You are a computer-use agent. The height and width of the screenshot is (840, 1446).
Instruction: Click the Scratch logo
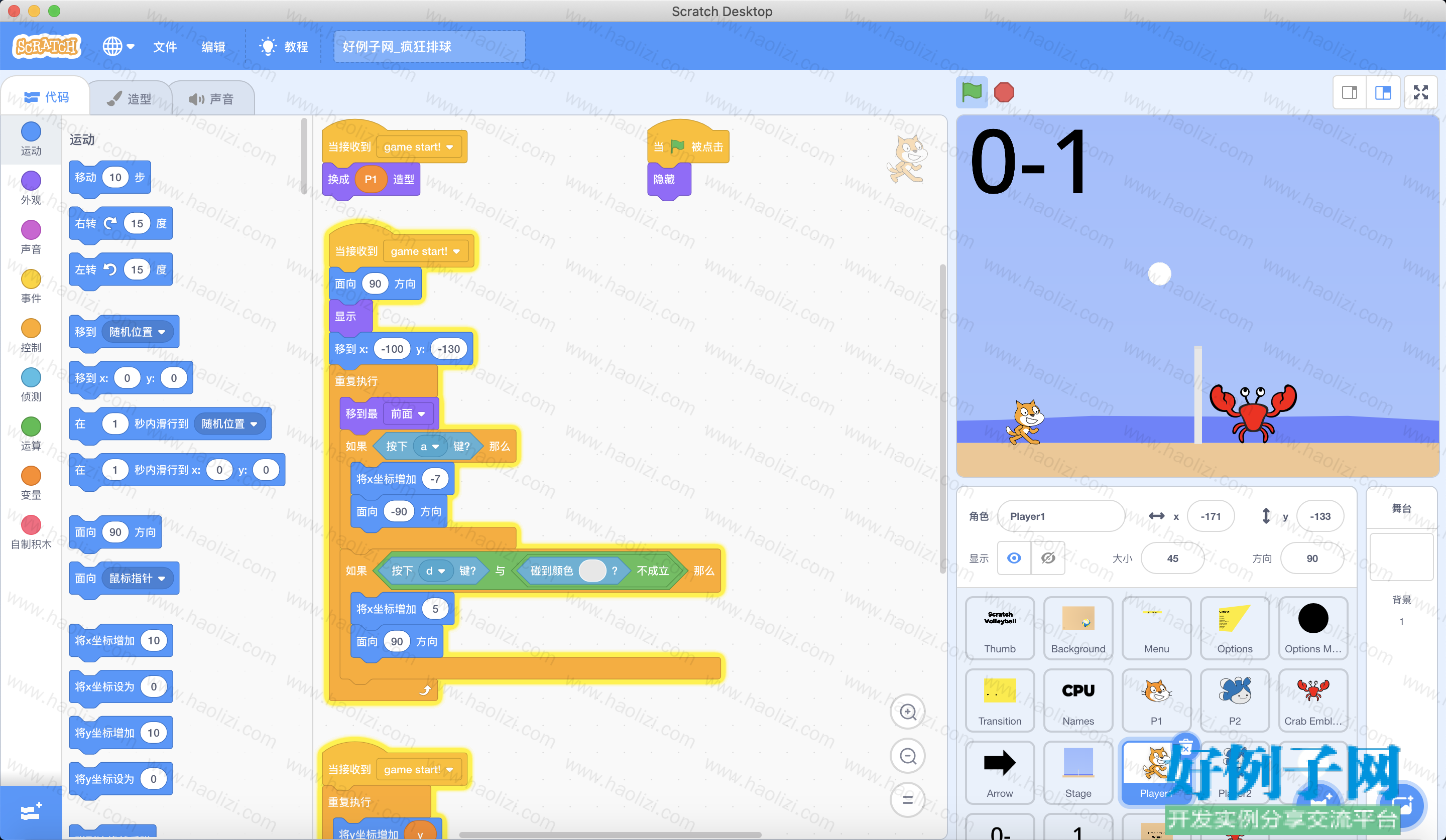(47, 46)
